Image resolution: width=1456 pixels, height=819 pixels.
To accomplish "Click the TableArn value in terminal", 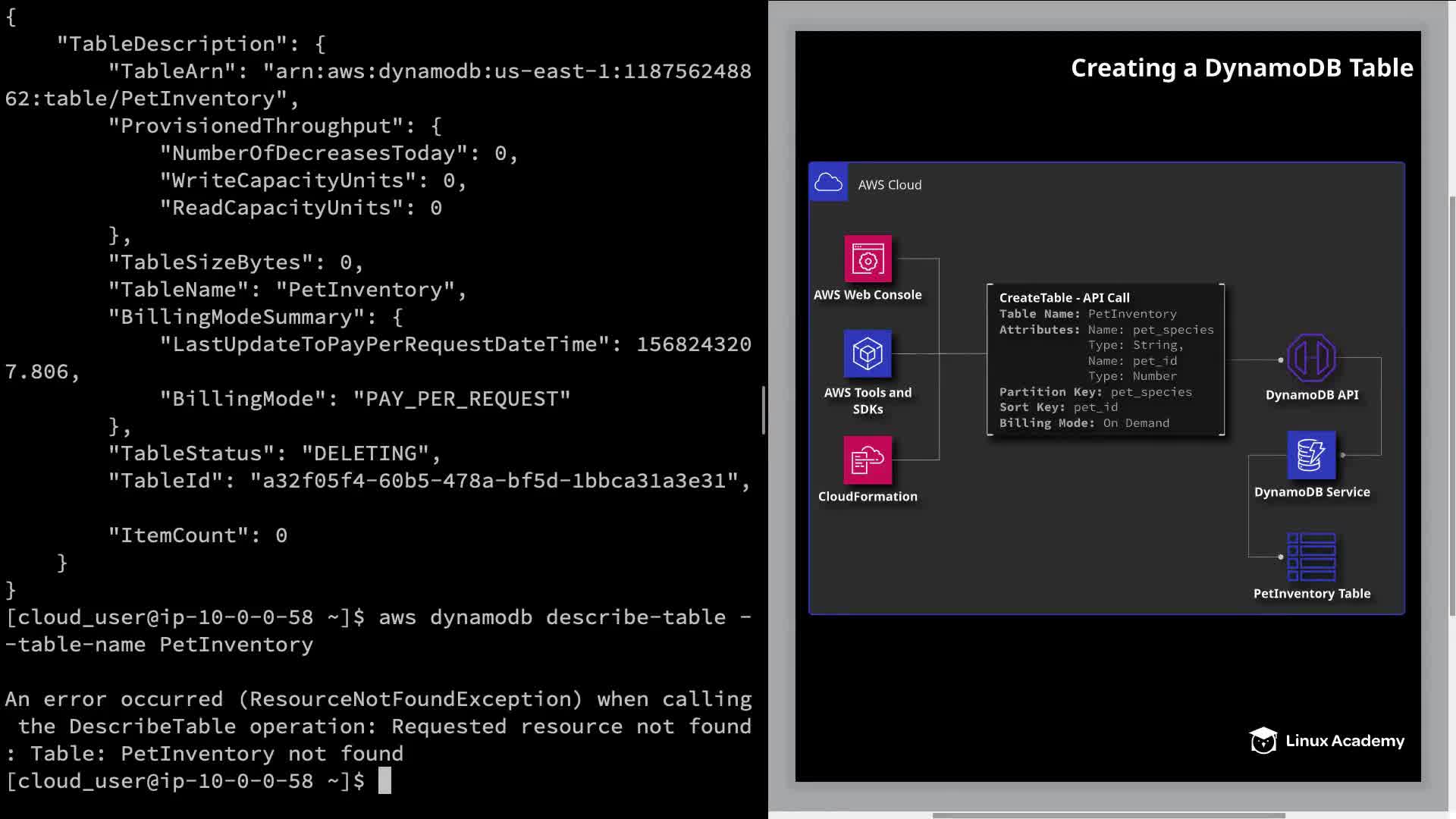I will point(507,71).
